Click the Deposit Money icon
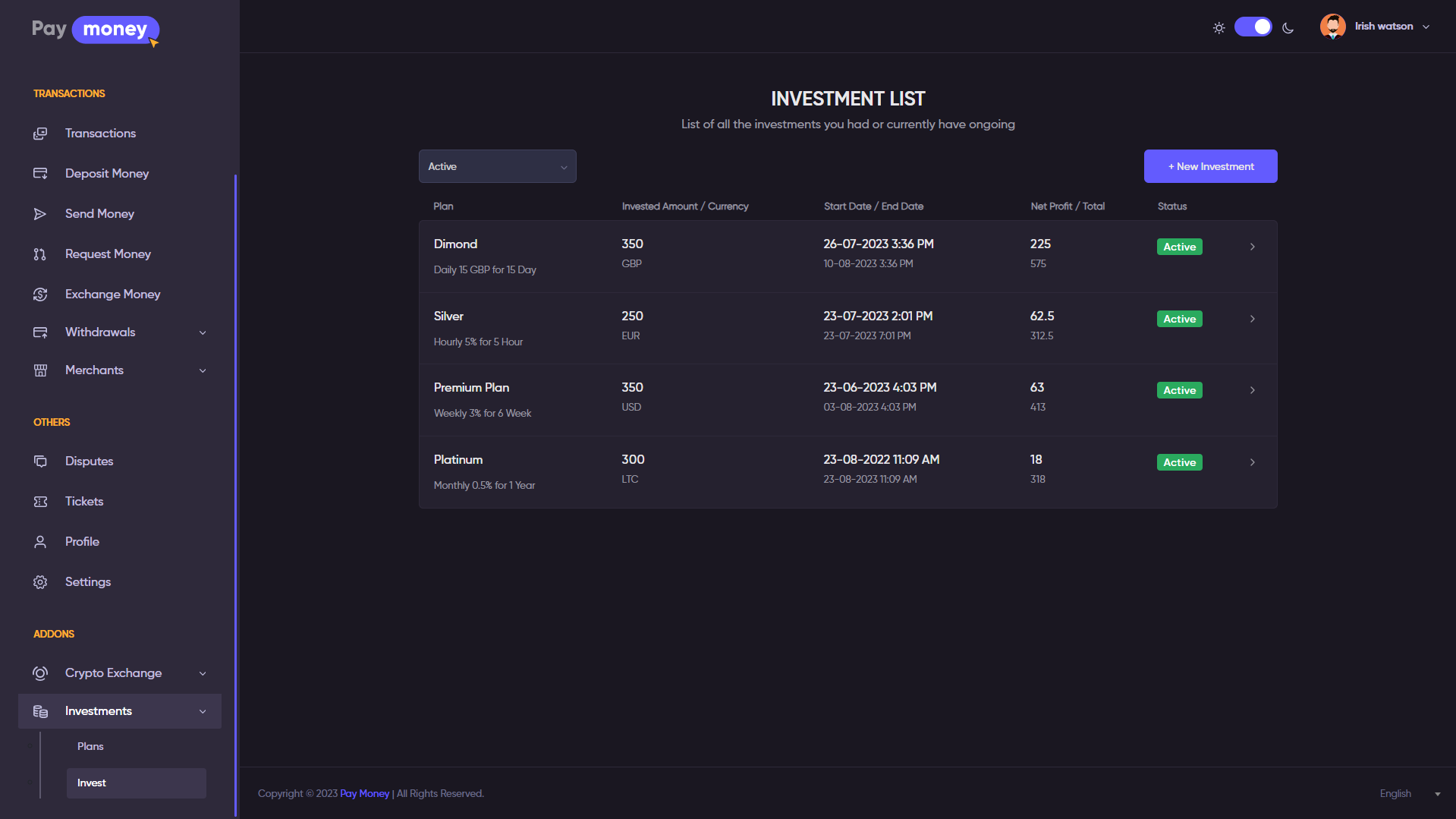The width and height of the screenshot is (1456, 819). [x=40, y=174]
